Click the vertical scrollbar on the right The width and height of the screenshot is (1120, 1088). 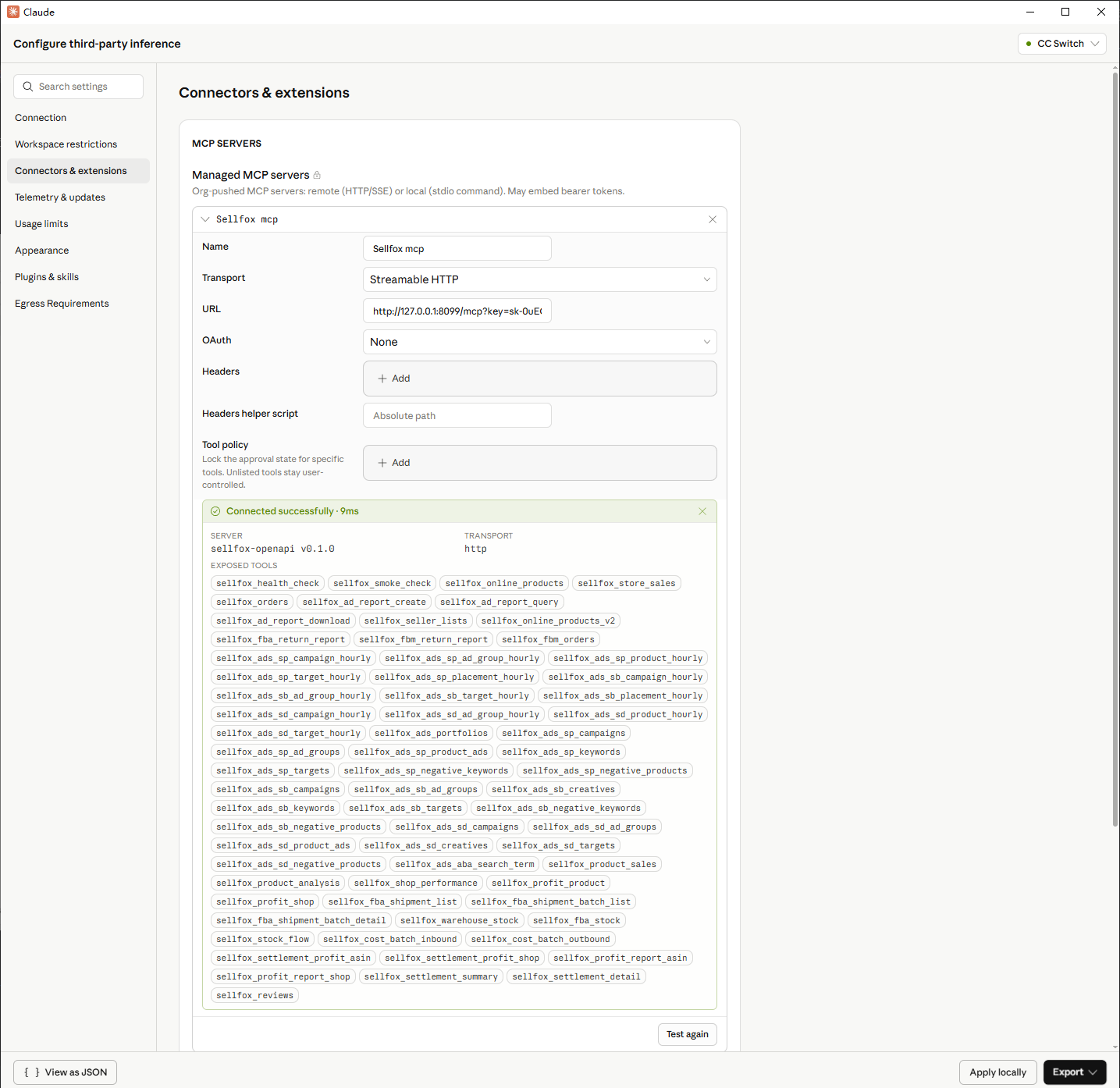1115,450
